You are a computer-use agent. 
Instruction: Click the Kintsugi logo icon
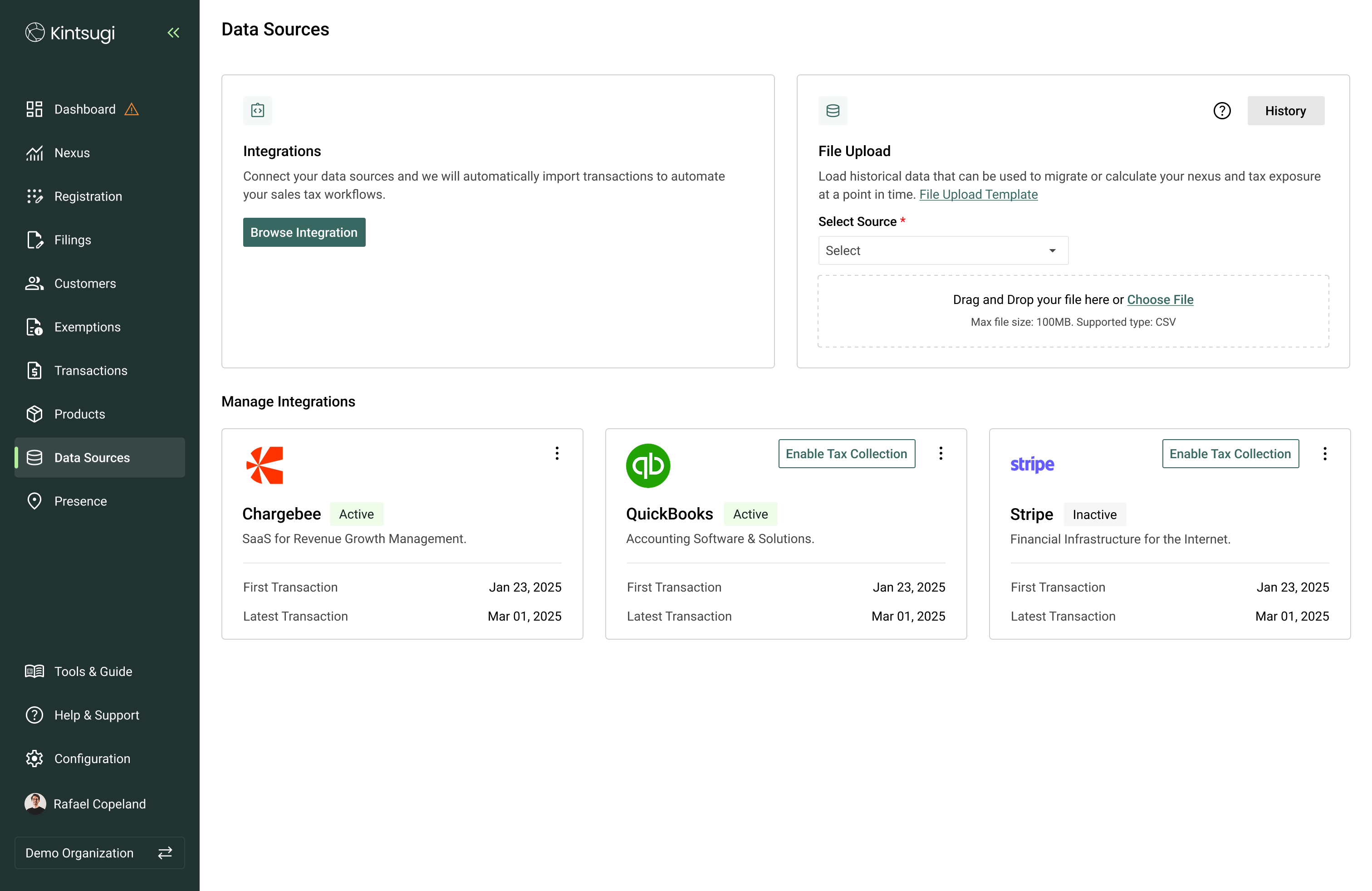(34, 33)
